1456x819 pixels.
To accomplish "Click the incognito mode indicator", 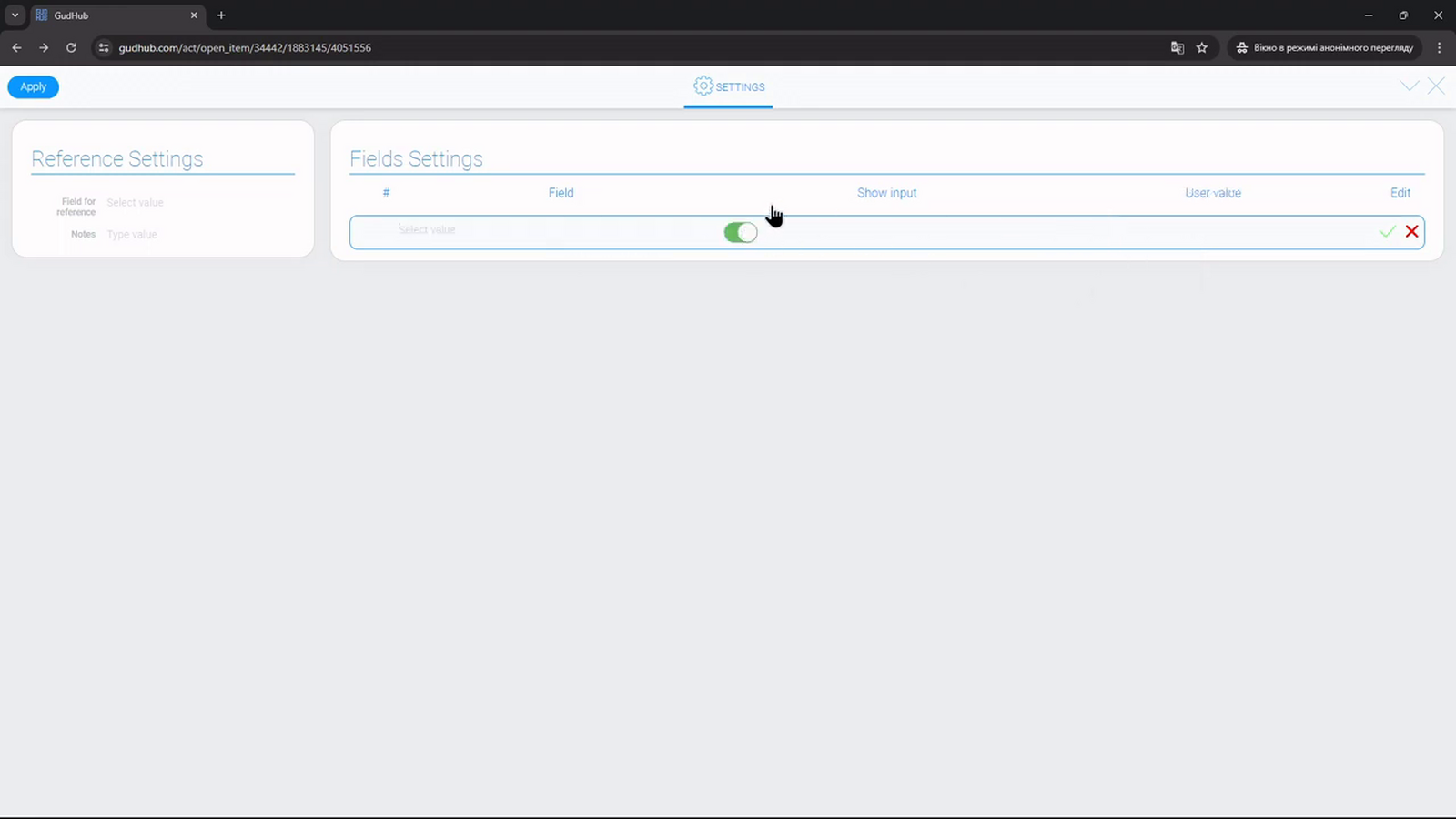I will pos(1324,47).
